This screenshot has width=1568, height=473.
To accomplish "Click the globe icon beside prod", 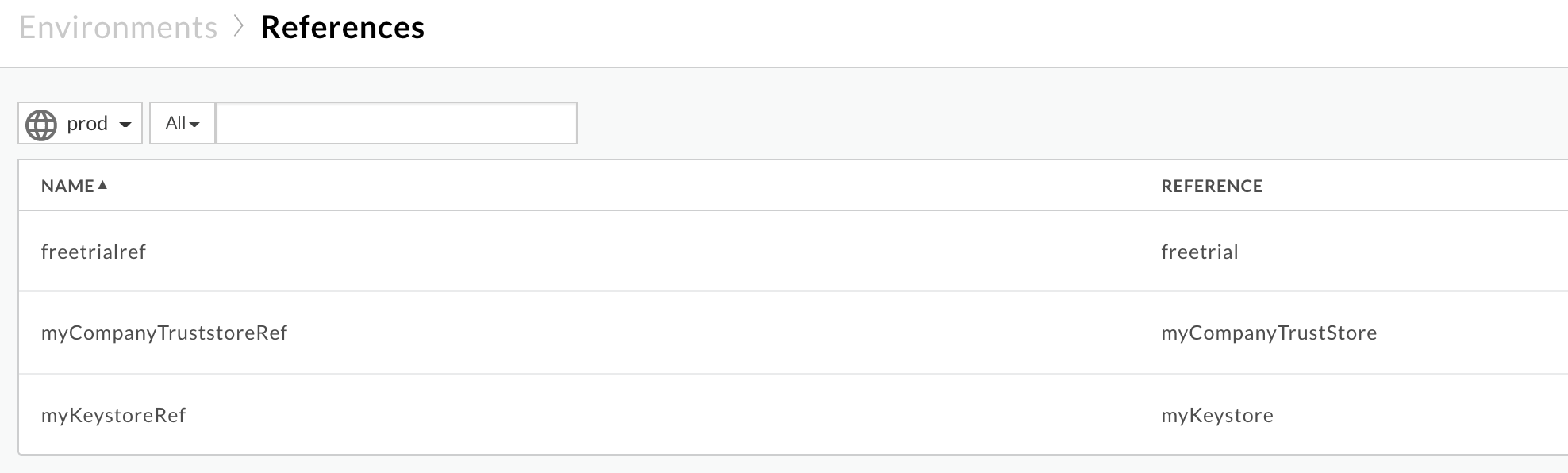I will point(41,125).
